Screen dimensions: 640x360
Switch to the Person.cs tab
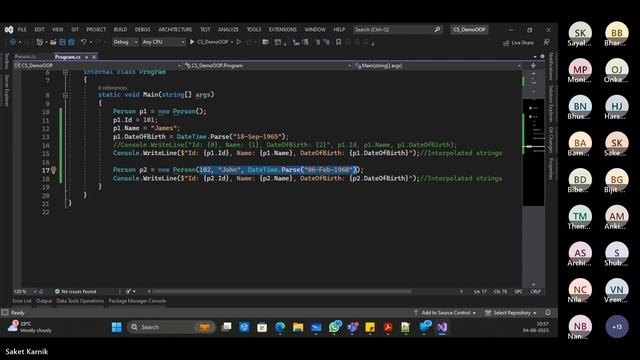pyautogui.click(x=25, y=57)
